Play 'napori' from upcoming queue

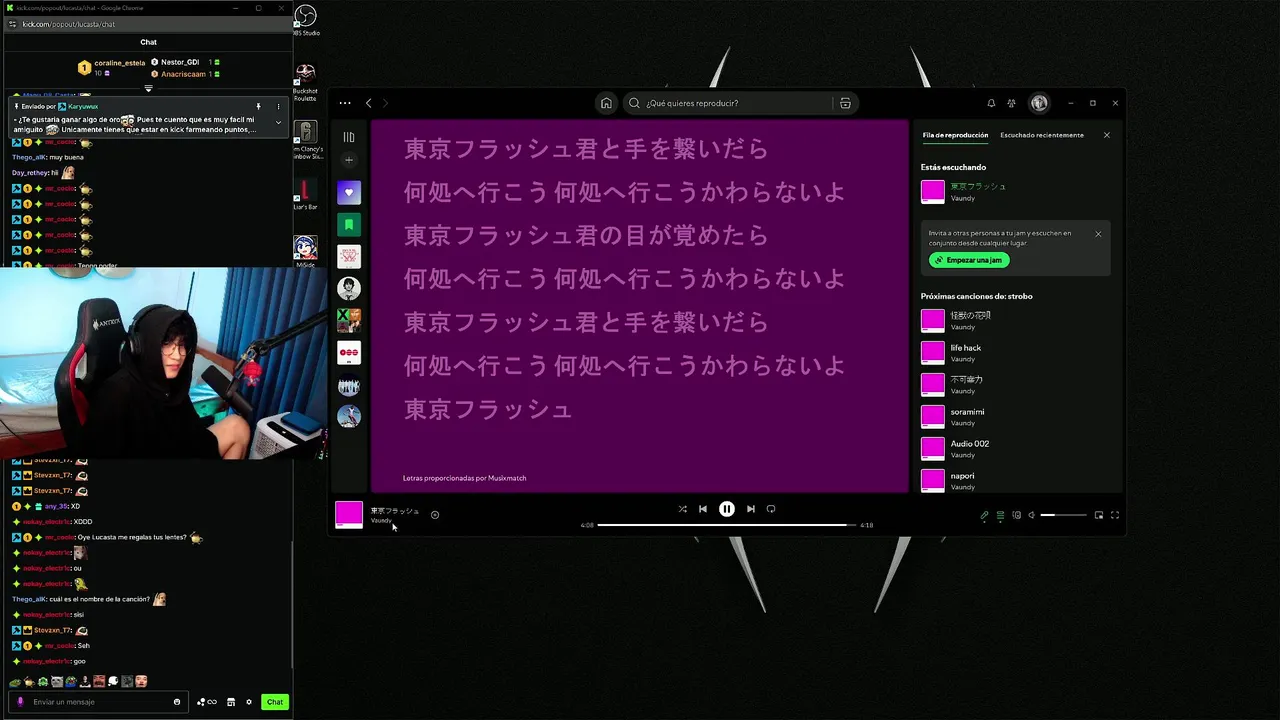pyautogui.click(x=1015, y=480)
